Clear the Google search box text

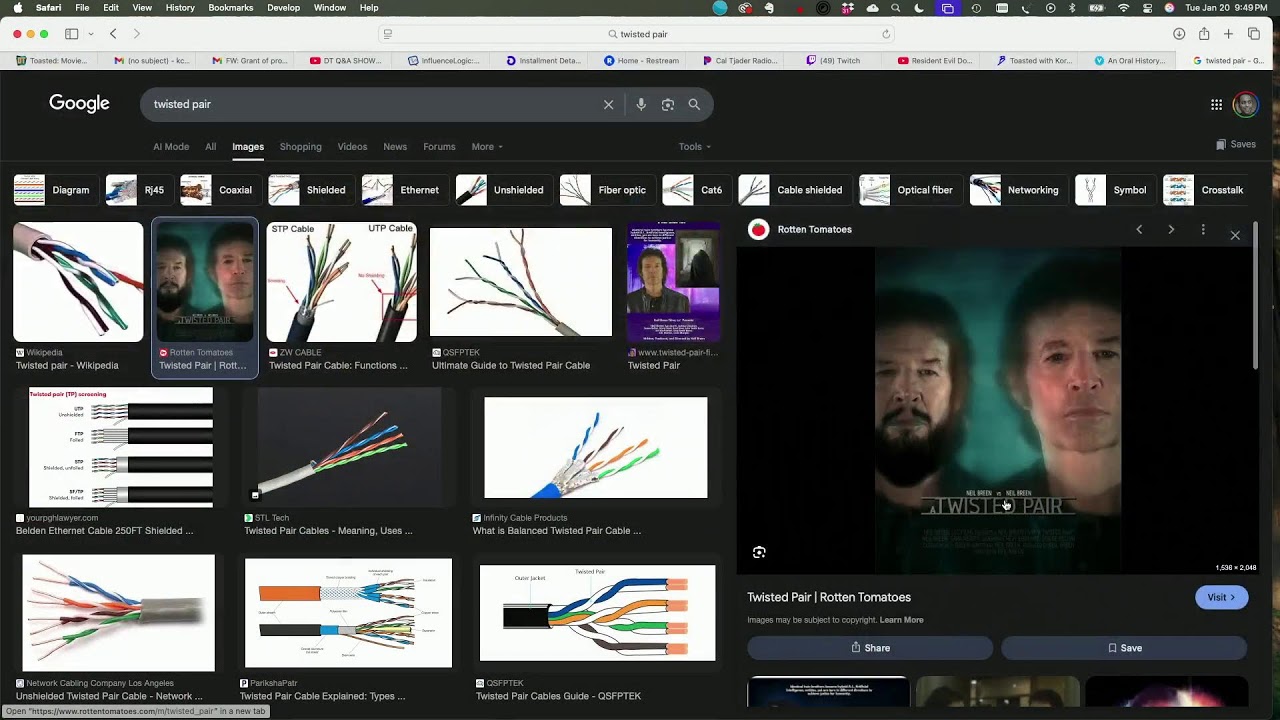pyautogui.click(x=608, y=104)
